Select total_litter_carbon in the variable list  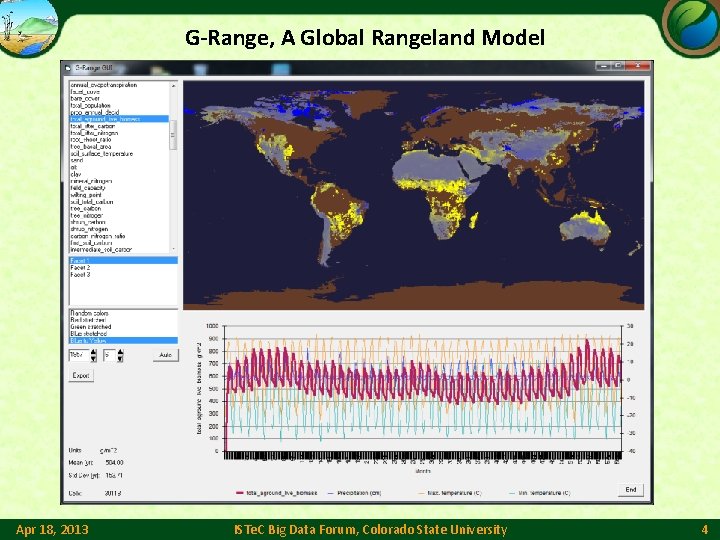coord(93,126)
